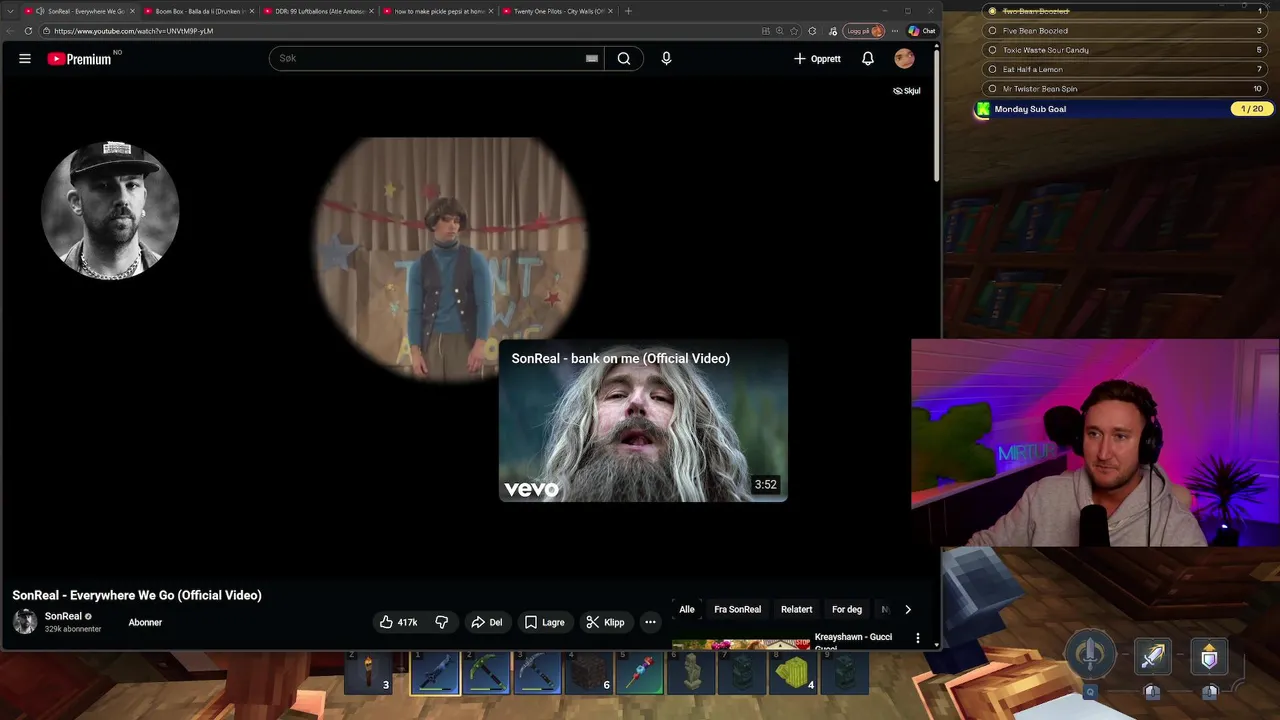This screenshot has width=1280, height=720.
Task: Open browser tab list dropdown arrow
Action: (x=10, y=11)
